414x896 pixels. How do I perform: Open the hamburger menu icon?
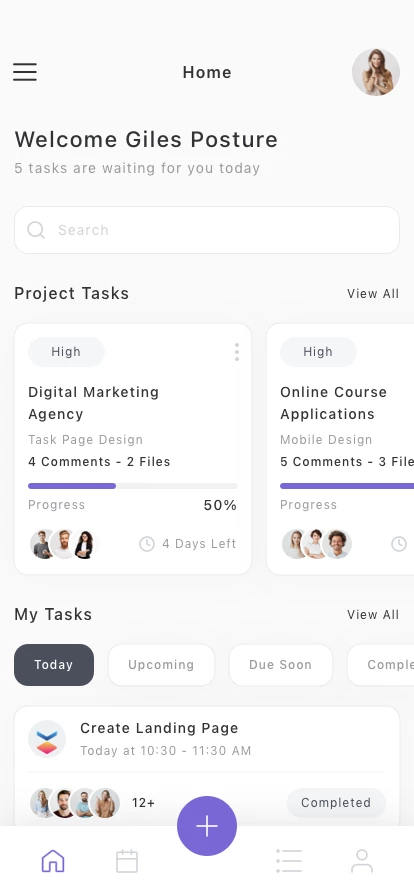pos(25,72)
